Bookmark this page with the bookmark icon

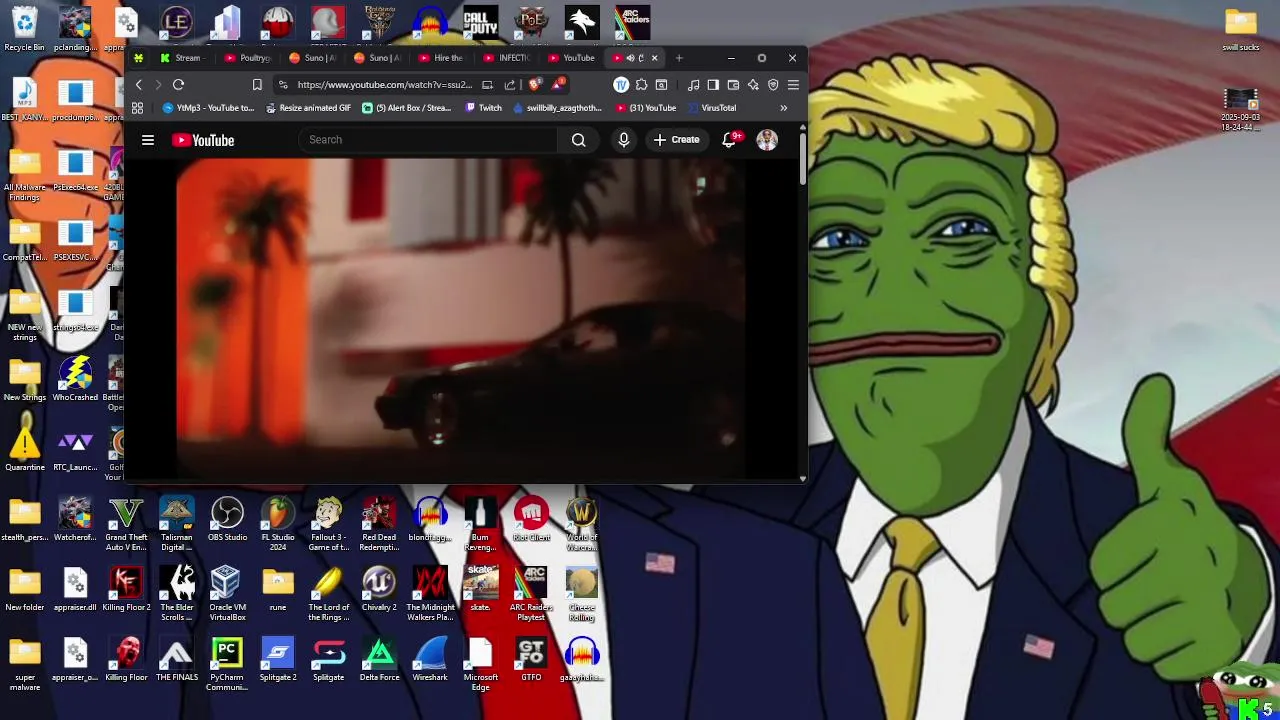coord(257,85)
